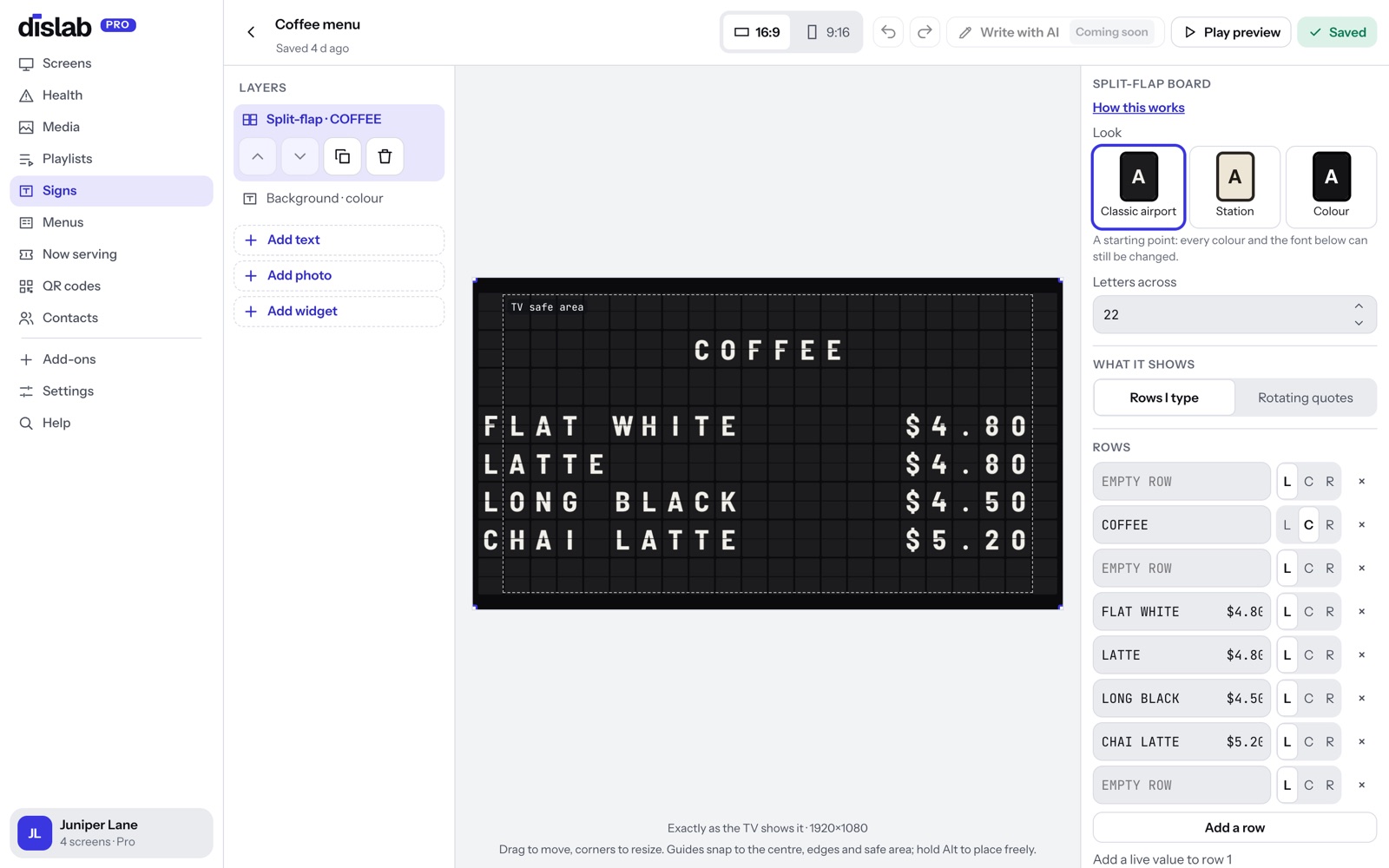Edit the LONG BLACK row text field

point(1182,699)
